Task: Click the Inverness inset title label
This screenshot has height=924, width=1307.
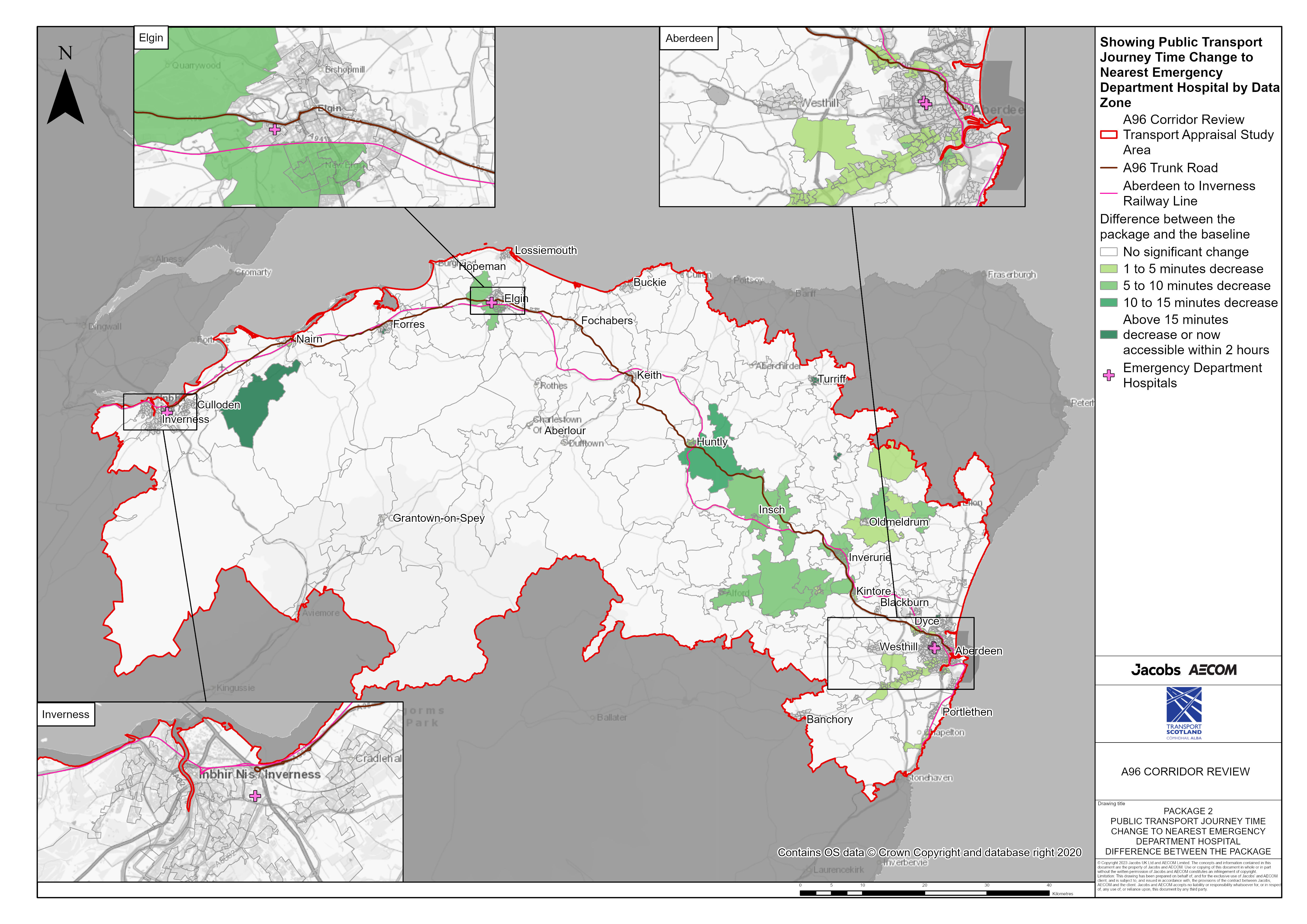Action: pyautogui.click(x=66, y=715)
